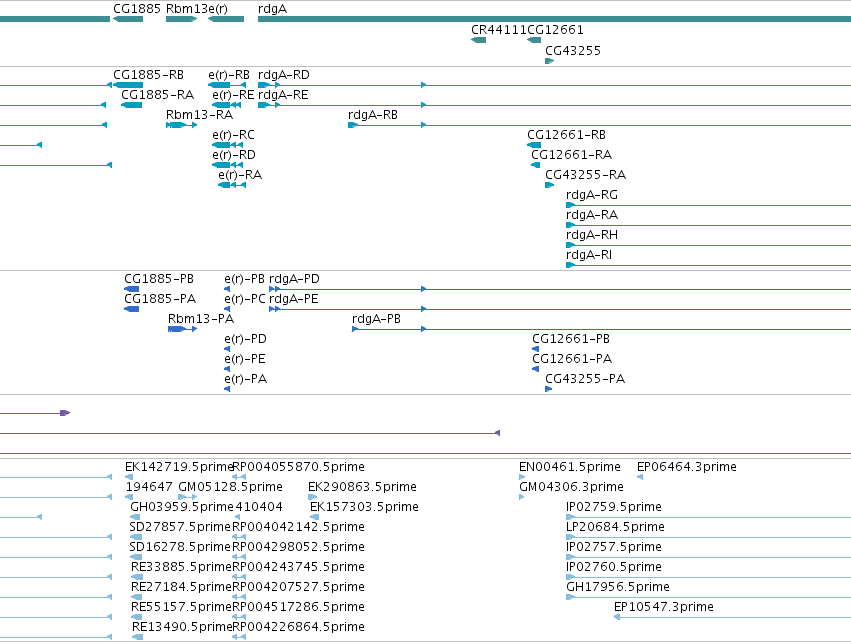The height and width of the screenshot is (642, 851).
Task: Select the CG1885-PA protein label
Action: [160, 298]
